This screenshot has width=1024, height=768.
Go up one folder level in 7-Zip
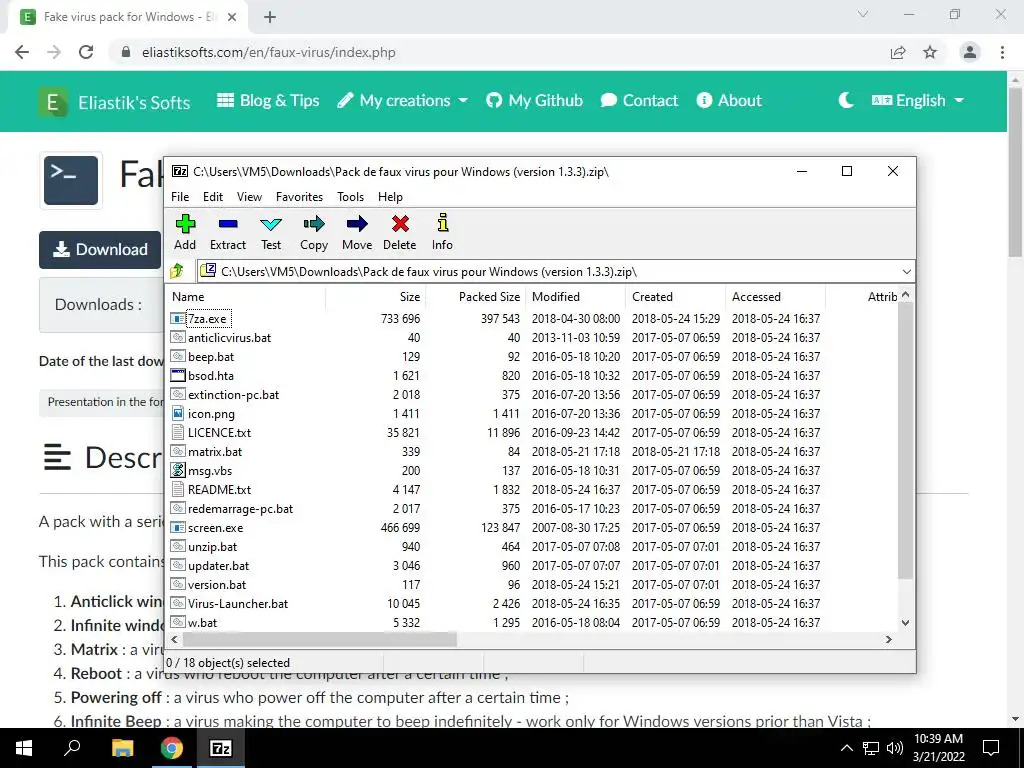click(x=177, y=271)
